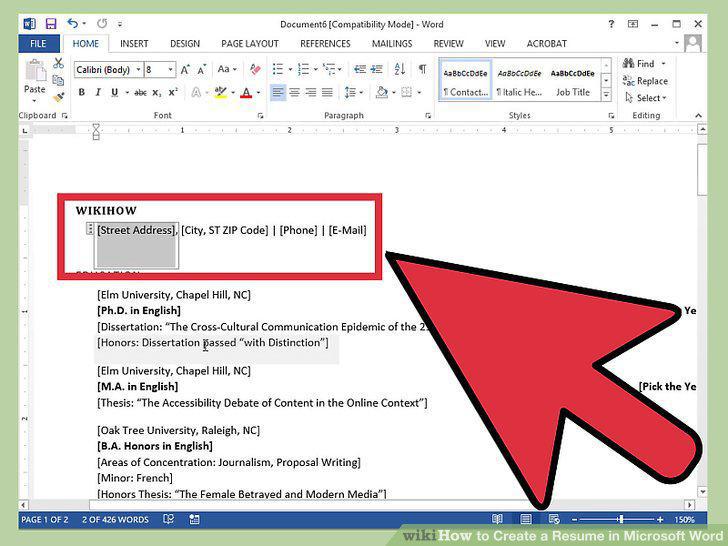The image size is (728, 546).
Task: Open Font dialog launcher
Action: (260, 116)
